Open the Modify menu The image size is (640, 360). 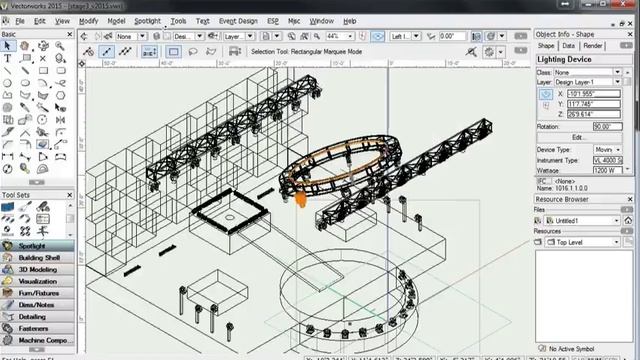[89, 21]
